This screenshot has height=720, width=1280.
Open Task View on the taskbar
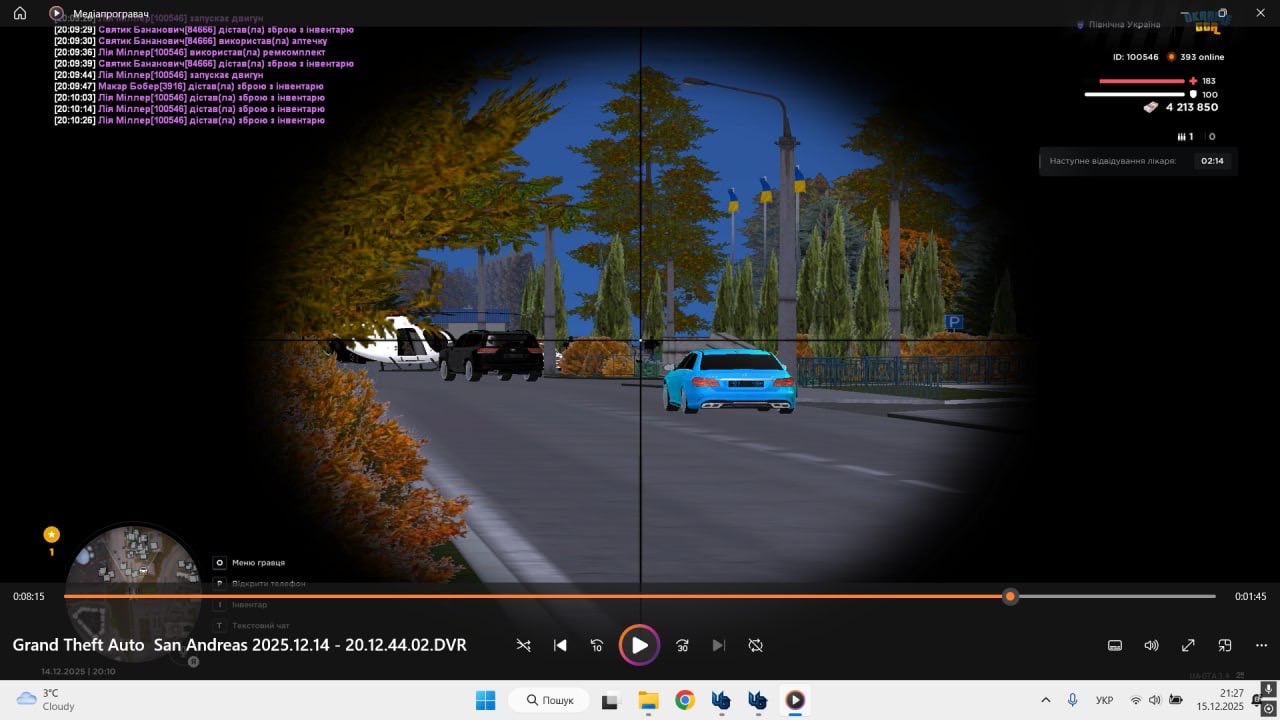click(610, 700)
